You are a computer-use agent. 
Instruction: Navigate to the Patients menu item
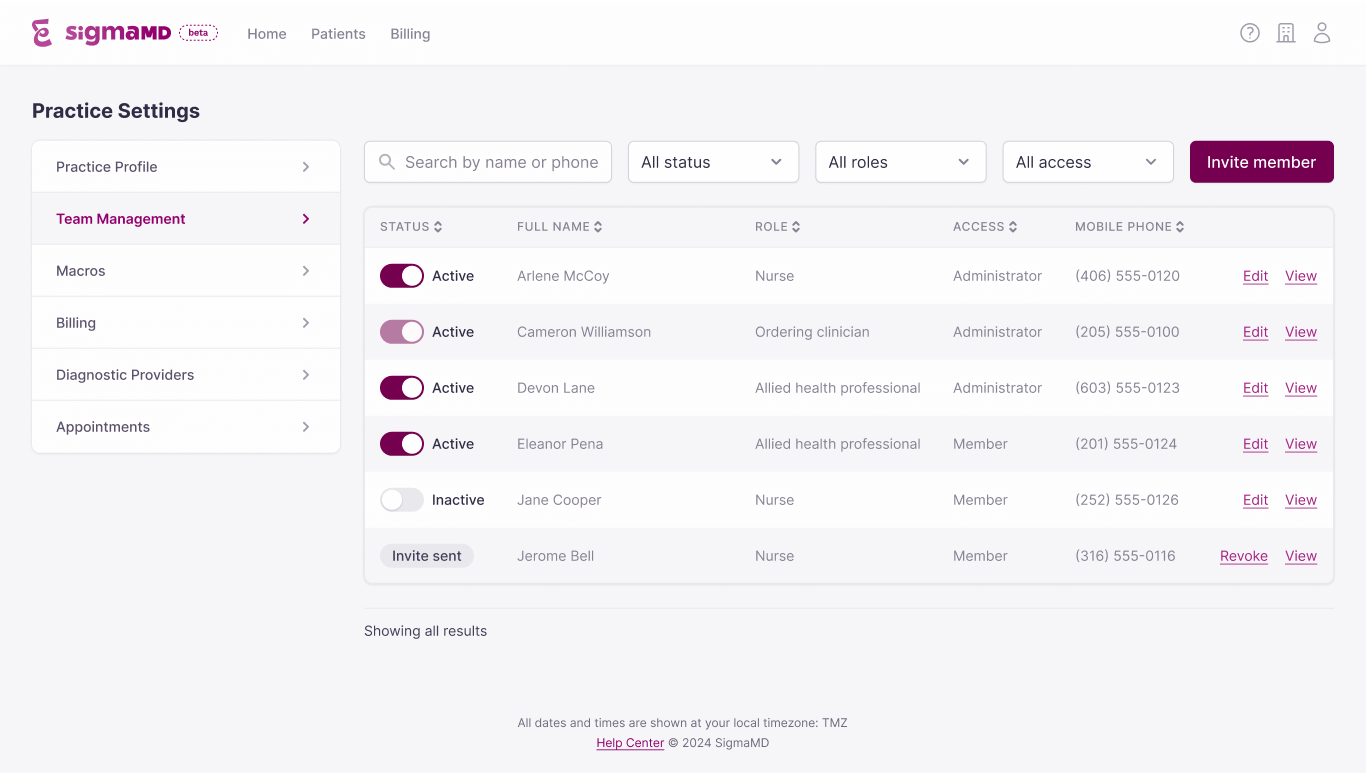338,33
